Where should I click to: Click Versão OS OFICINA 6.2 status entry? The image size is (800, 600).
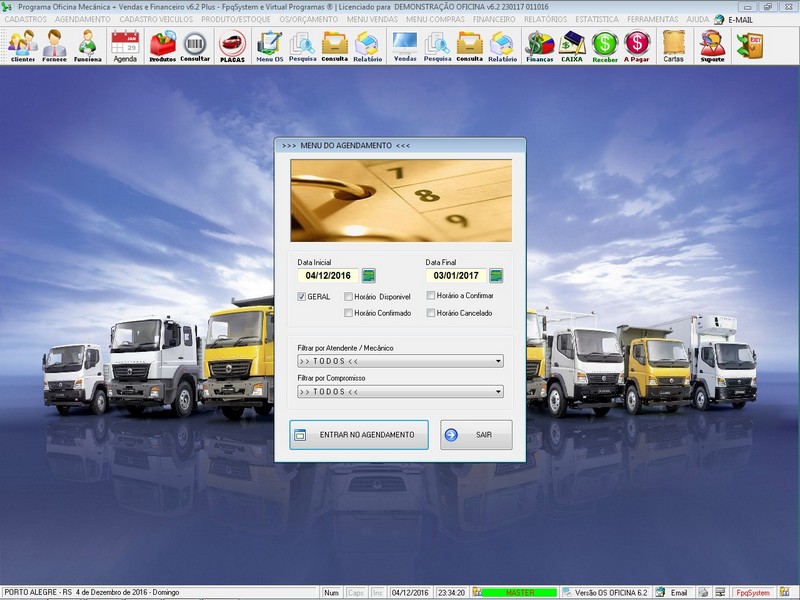point(610,593)
